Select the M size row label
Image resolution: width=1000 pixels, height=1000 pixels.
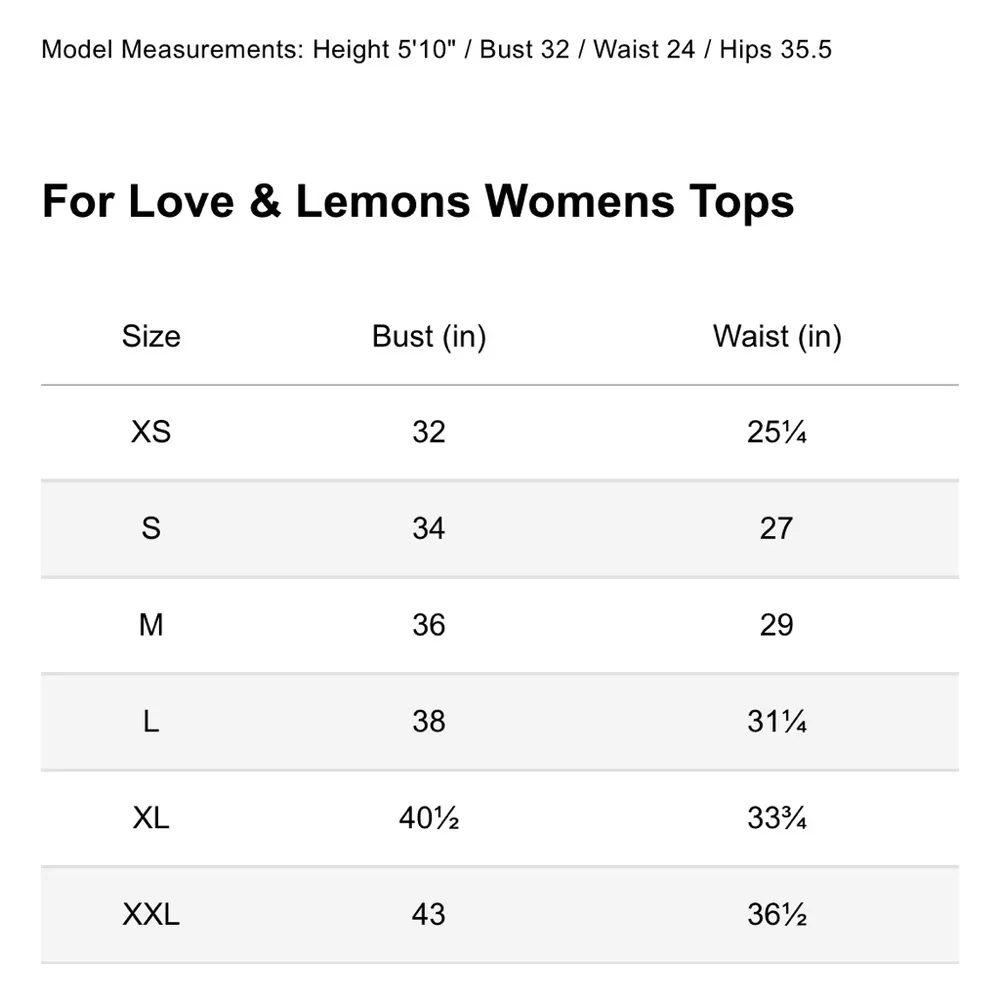coord(151,625)
